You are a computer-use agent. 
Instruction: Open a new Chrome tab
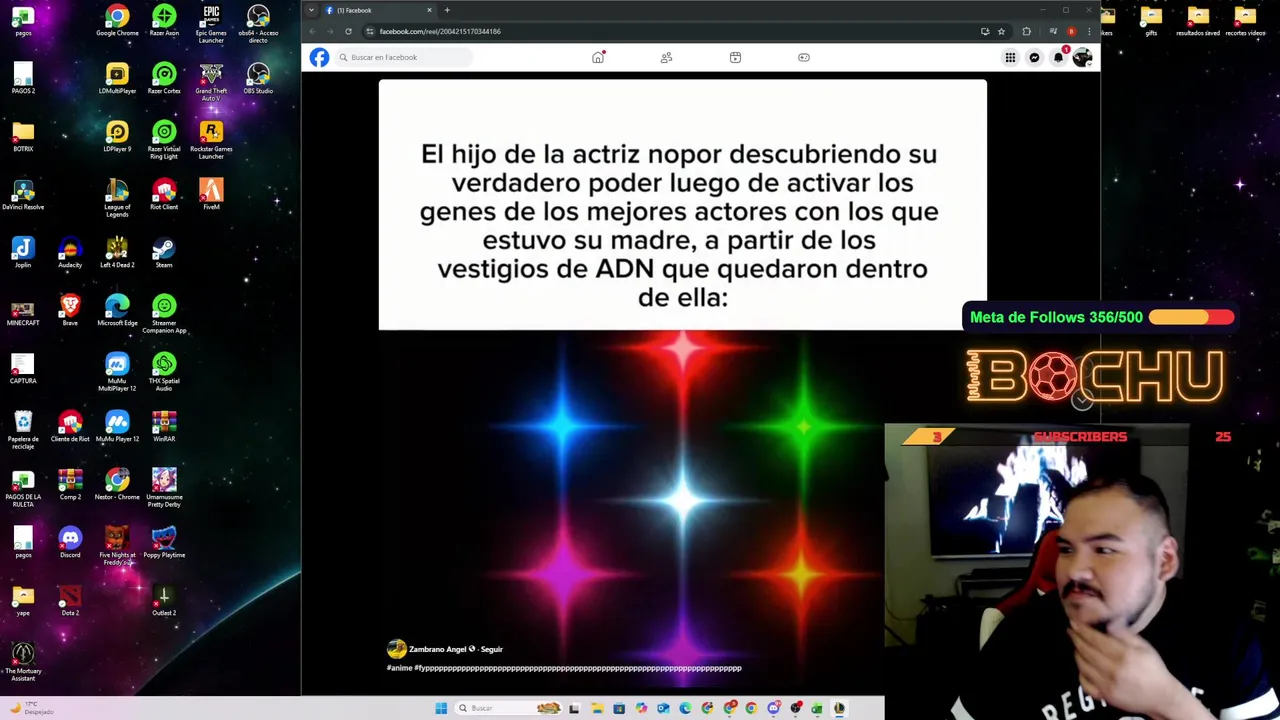pyautogui.click(x=447, y=10)
